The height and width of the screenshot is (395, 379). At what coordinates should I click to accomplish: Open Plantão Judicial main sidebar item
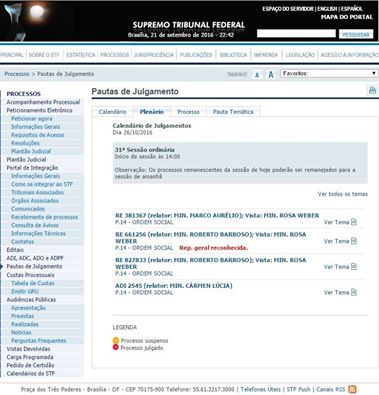point(26,159)
